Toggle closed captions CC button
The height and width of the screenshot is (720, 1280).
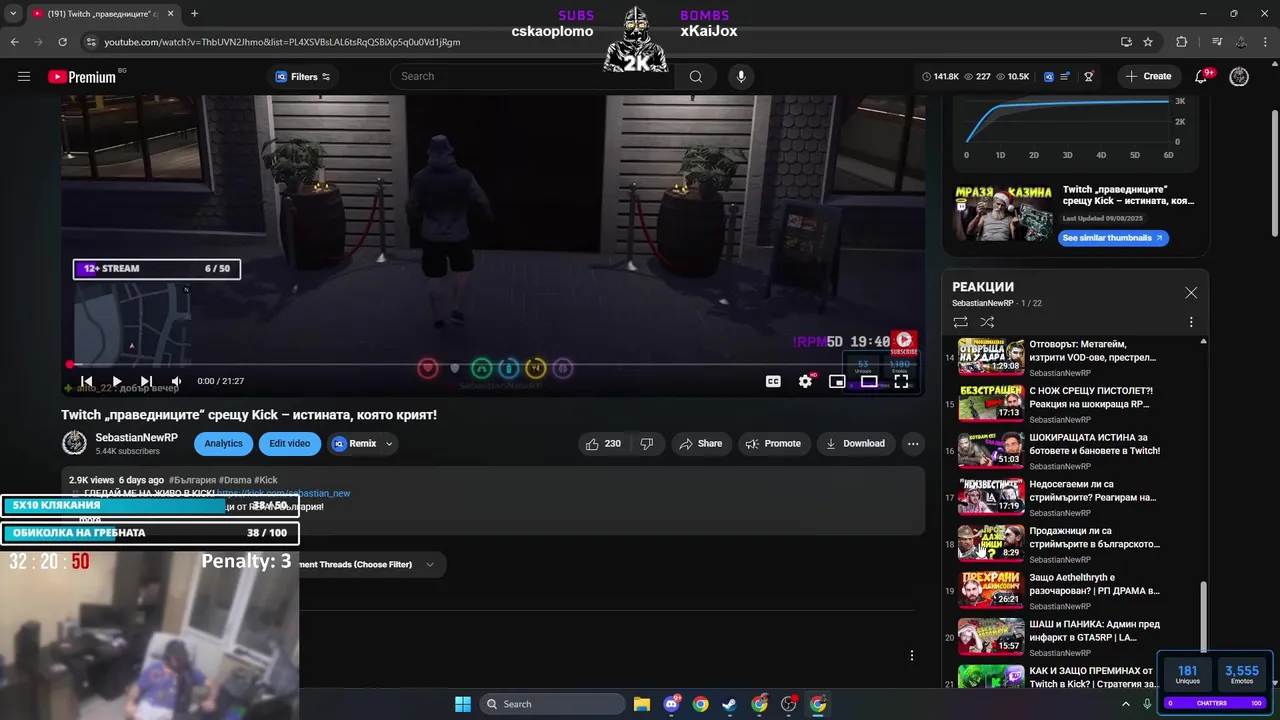tap(773, 381)
